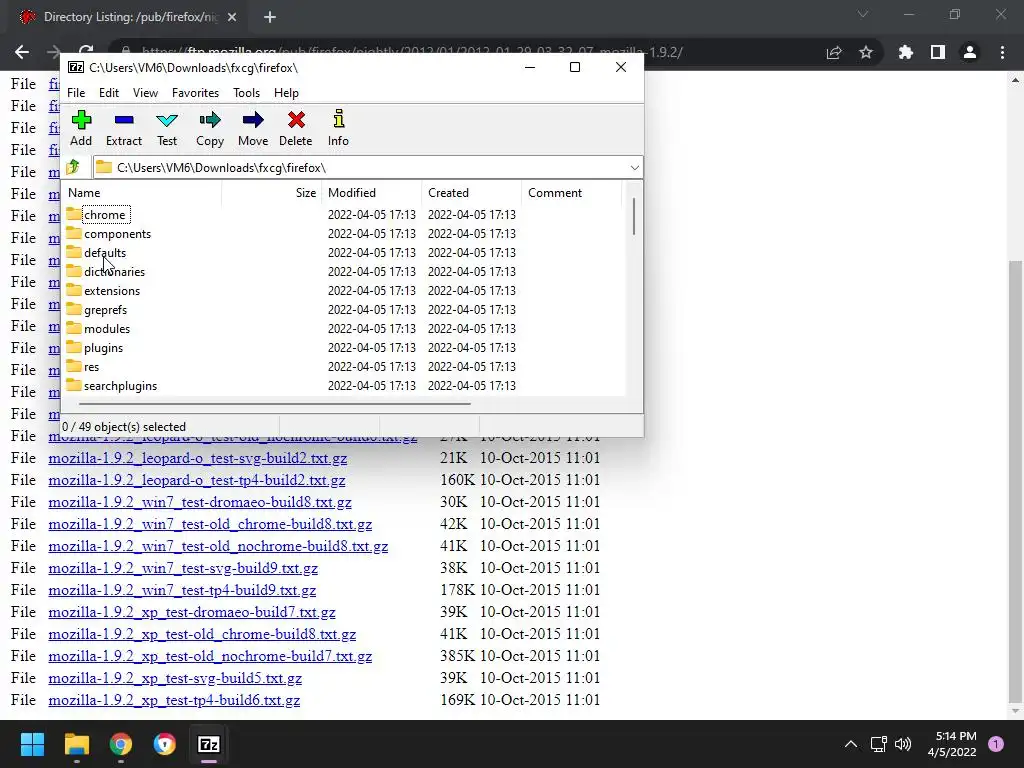The width and height of the screenshot is (1024, 768).
Task: Open Google Chrome from the taskbar
Action: [121, 744]
